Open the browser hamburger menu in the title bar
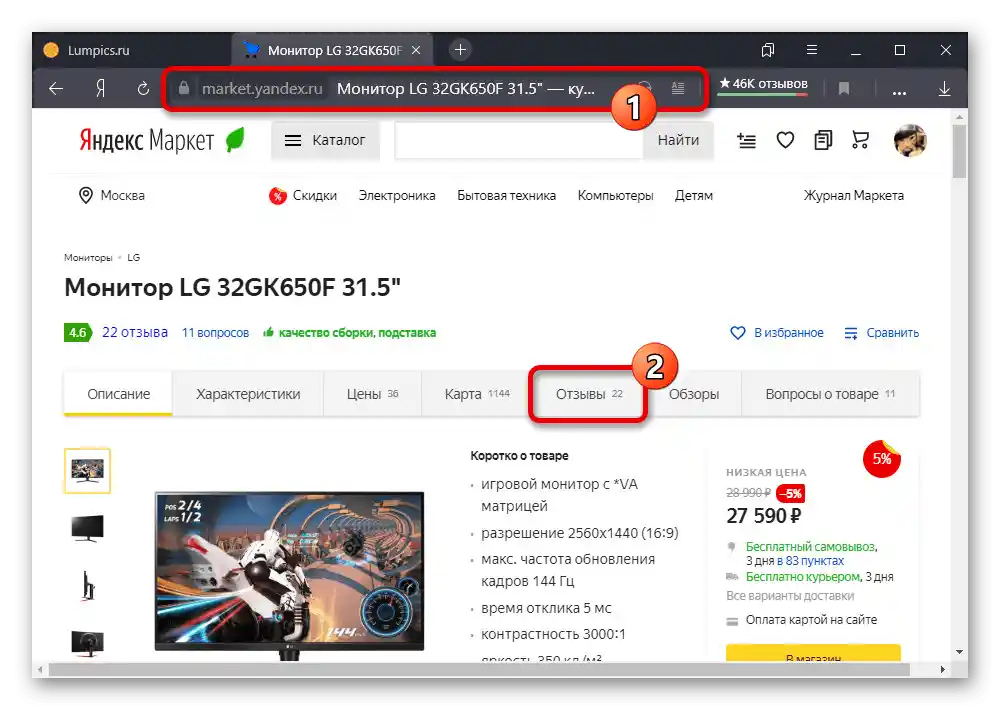The height and width of the screenshot is (710, 1000). [x=812, y=50]
